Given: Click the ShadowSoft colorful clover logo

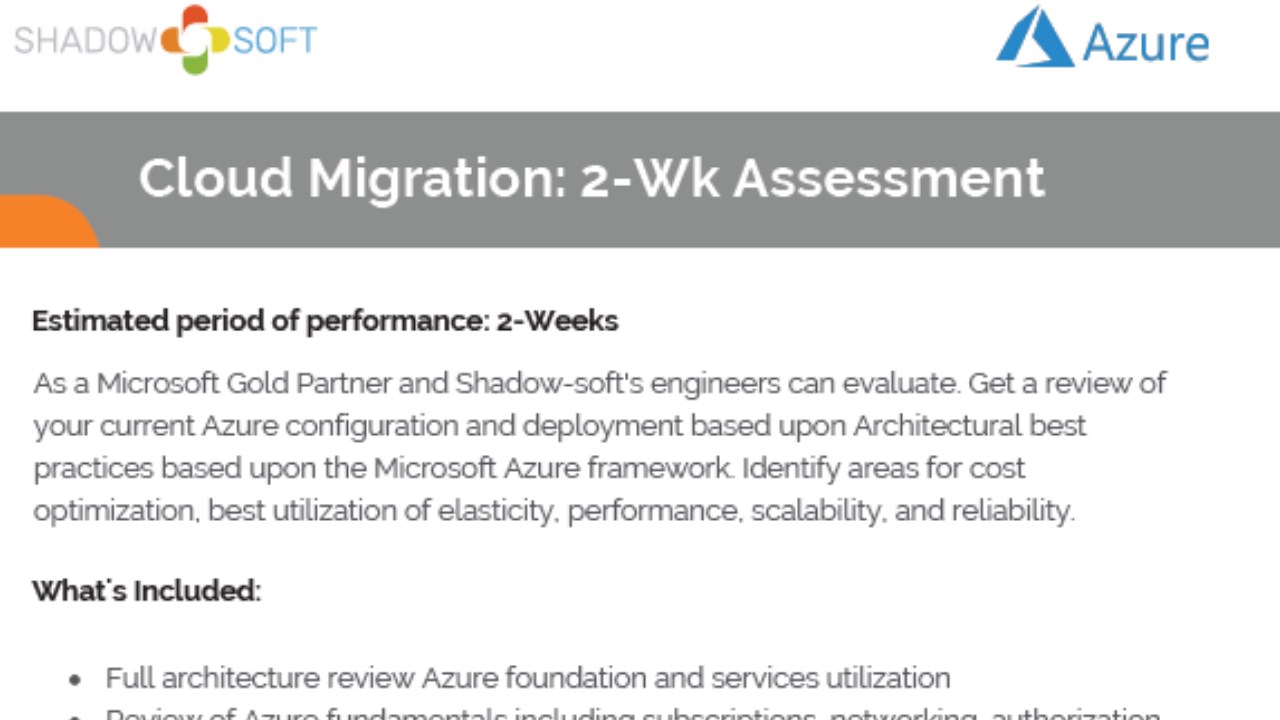Looking at the screenshot, I should [x=195, y=39].
